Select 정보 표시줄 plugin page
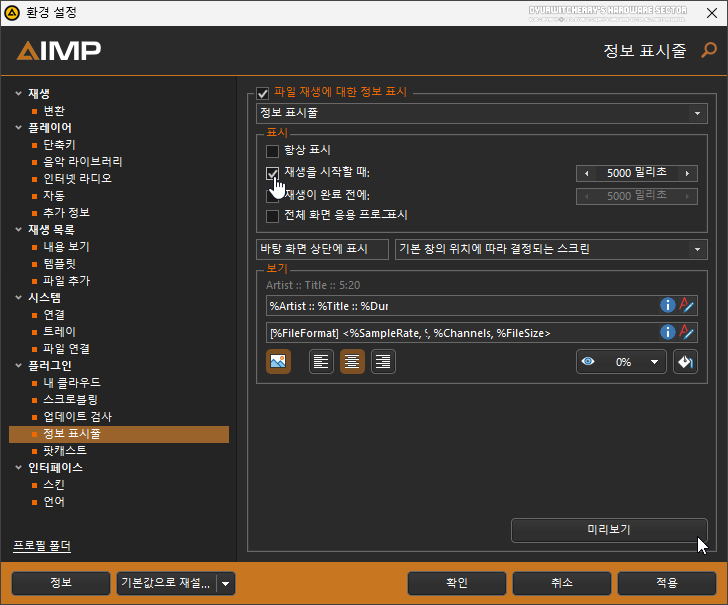Viewport: 728px width, 605px height. point(119,434)
